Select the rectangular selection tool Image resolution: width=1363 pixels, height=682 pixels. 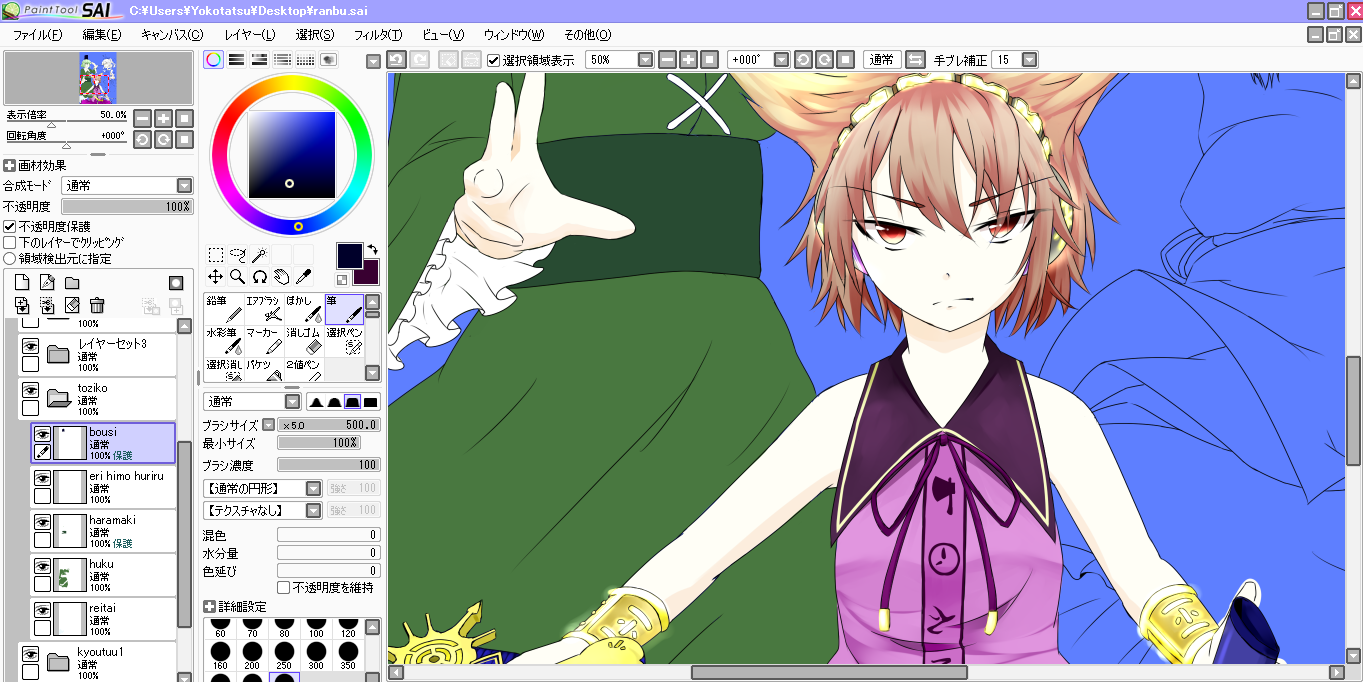coord(216,255)
